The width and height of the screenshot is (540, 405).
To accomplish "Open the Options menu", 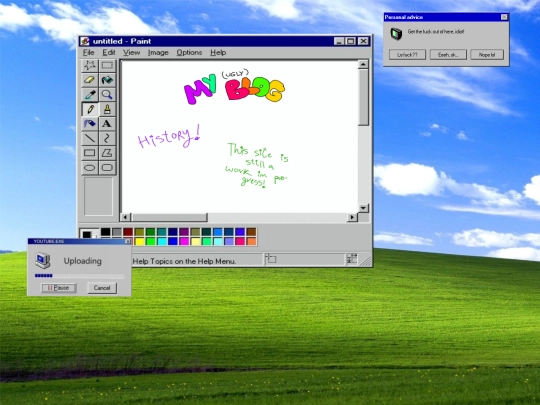I will coord(189,52).
